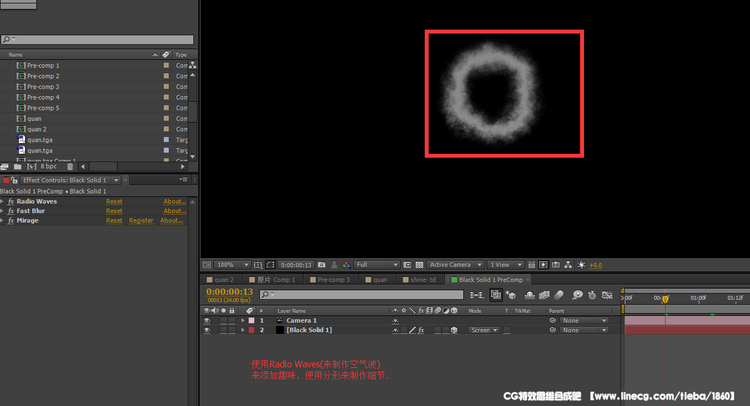The width and height of the screenshot is (750, 406).
Task: Reset the Radio Waves effect
Action: click(x=114, y=201)
